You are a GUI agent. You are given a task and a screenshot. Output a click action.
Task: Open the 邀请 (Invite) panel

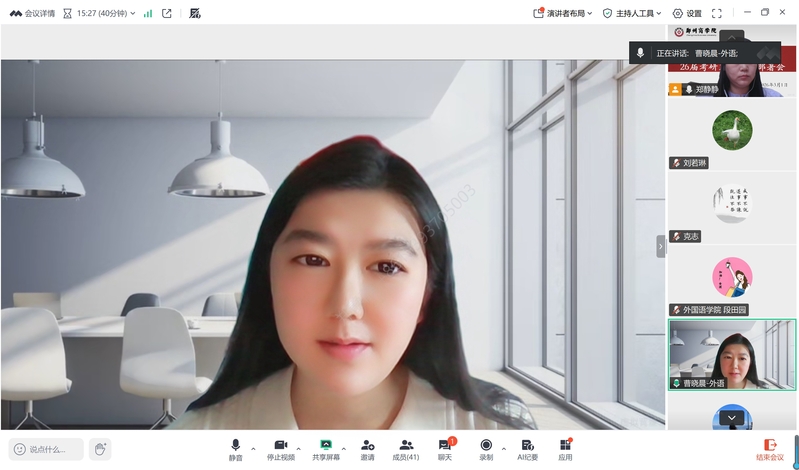click(367, 449)
